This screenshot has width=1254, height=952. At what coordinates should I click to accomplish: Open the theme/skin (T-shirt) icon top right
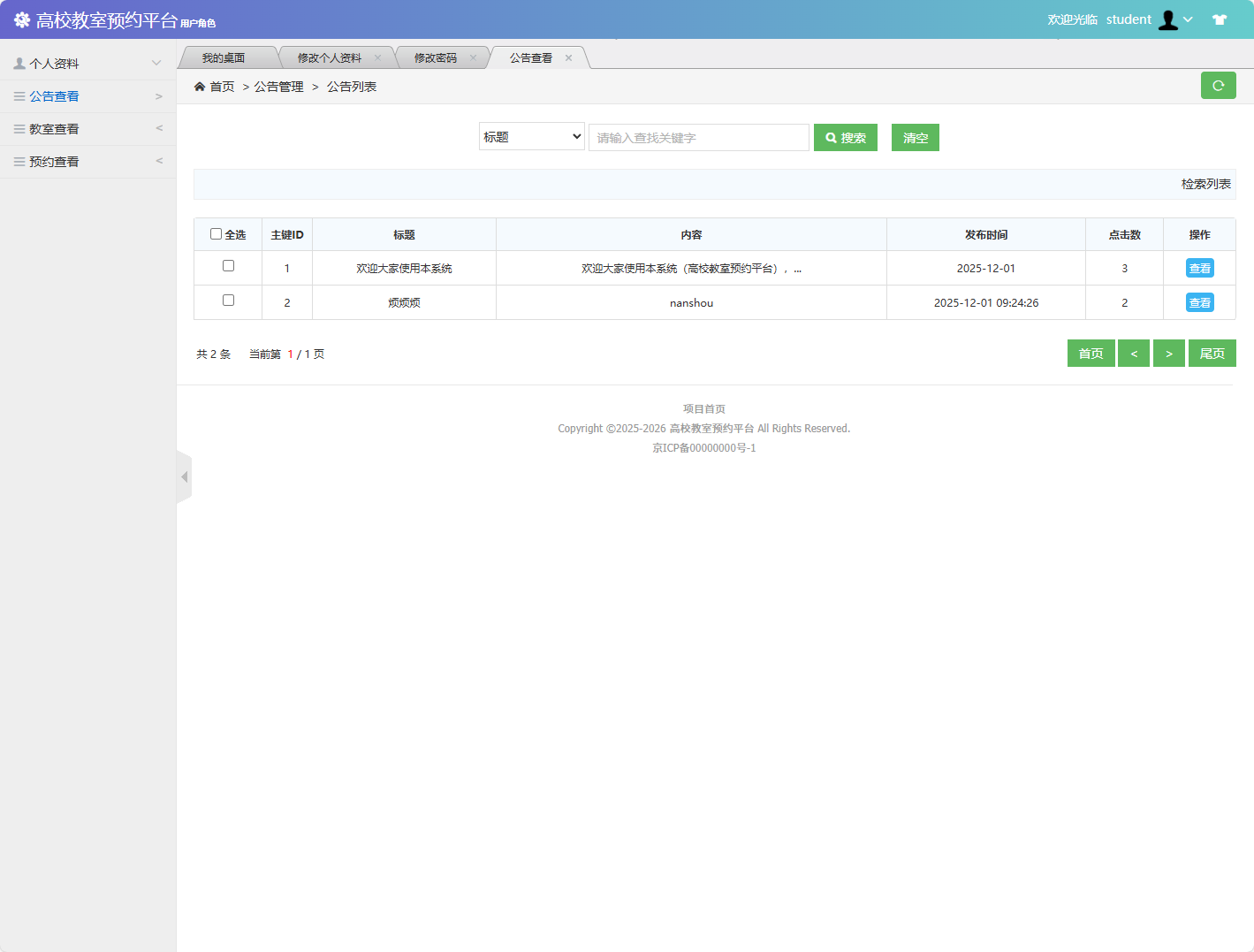point(1220,19)
